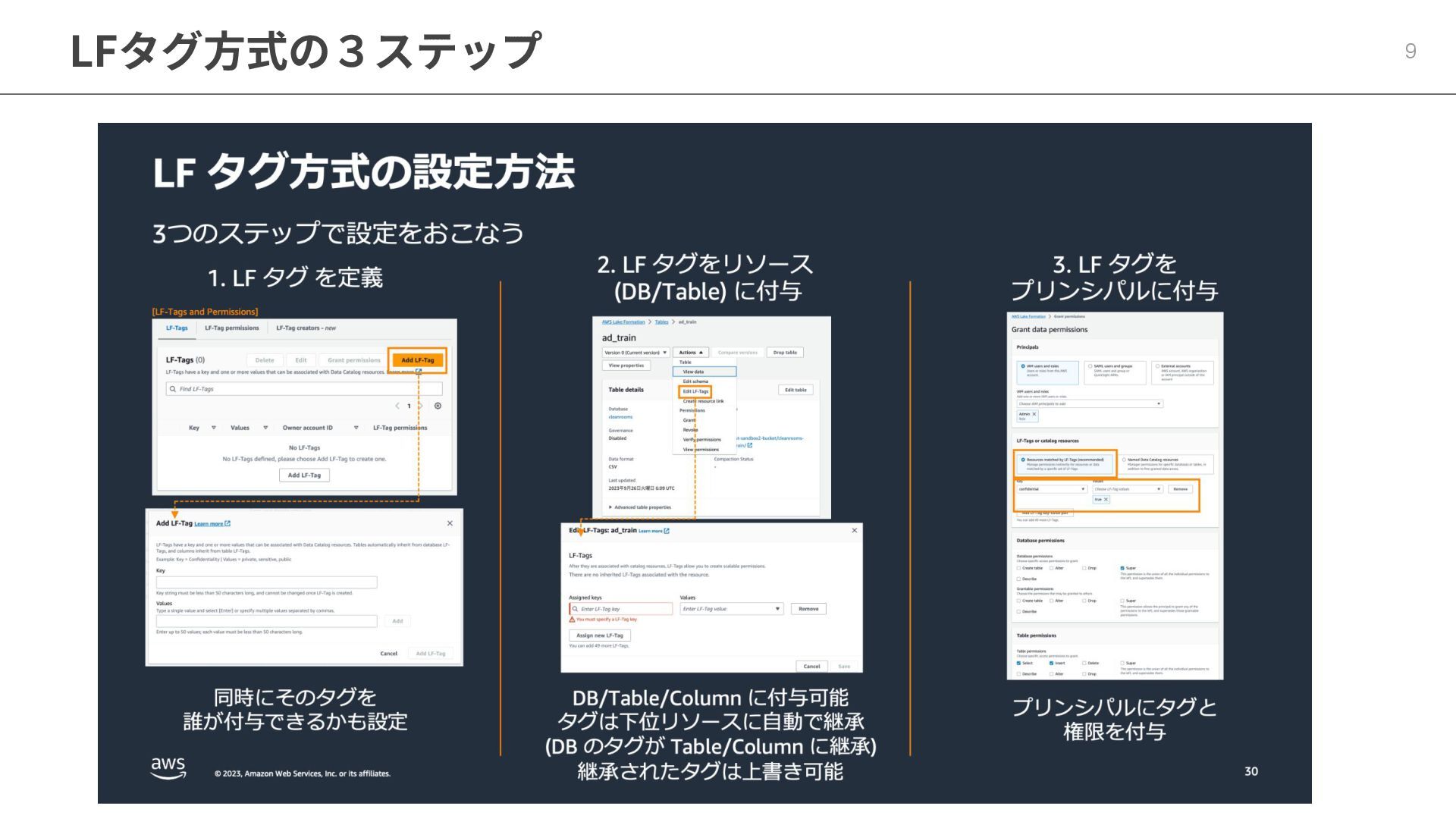
Task: Click the orange Add LF-Tag button
Action: click(418, 360)
